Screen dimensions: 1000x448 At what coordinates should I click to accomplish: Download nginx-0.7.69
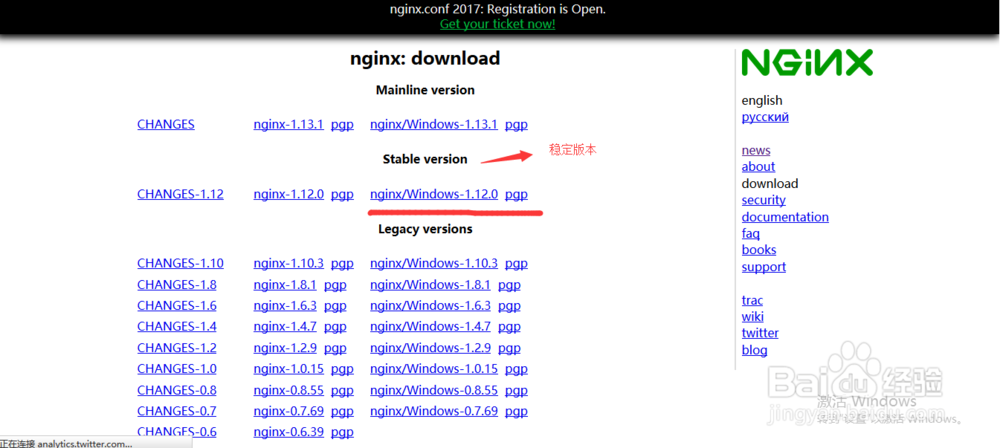(288, 411)
